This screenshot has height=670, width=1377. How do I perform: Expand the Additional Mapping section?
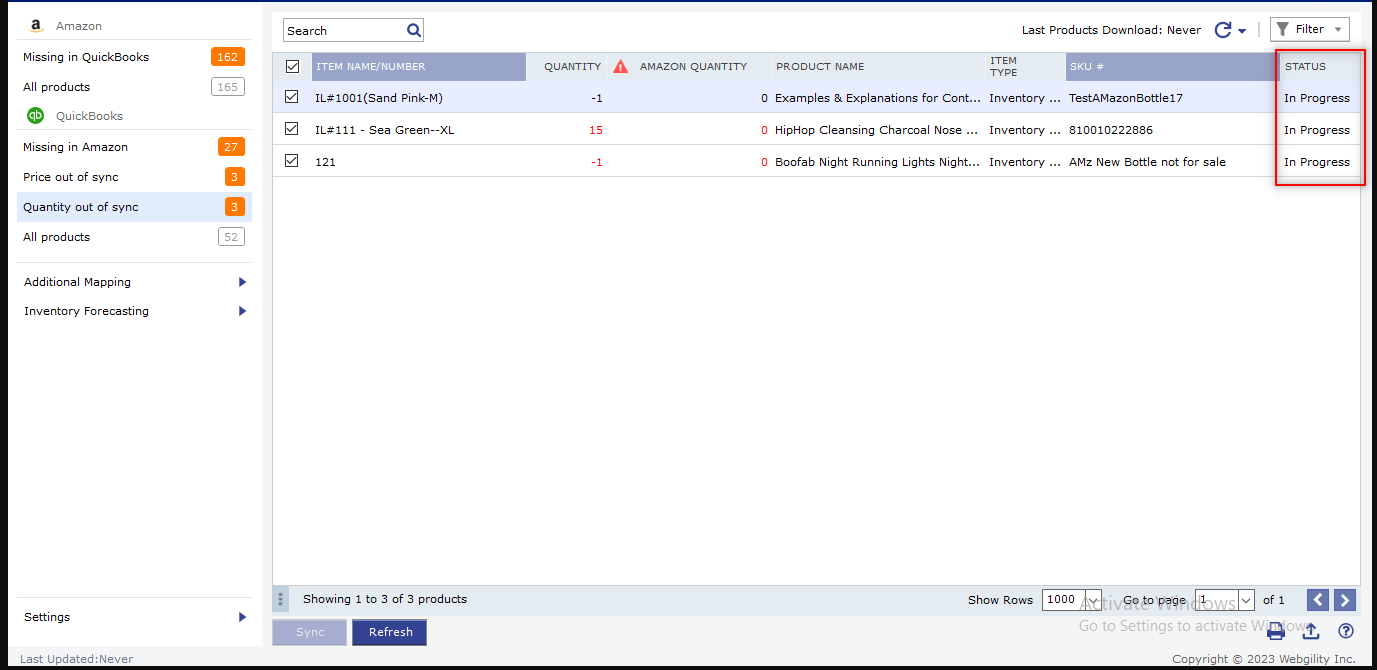(x=134, y=282)
